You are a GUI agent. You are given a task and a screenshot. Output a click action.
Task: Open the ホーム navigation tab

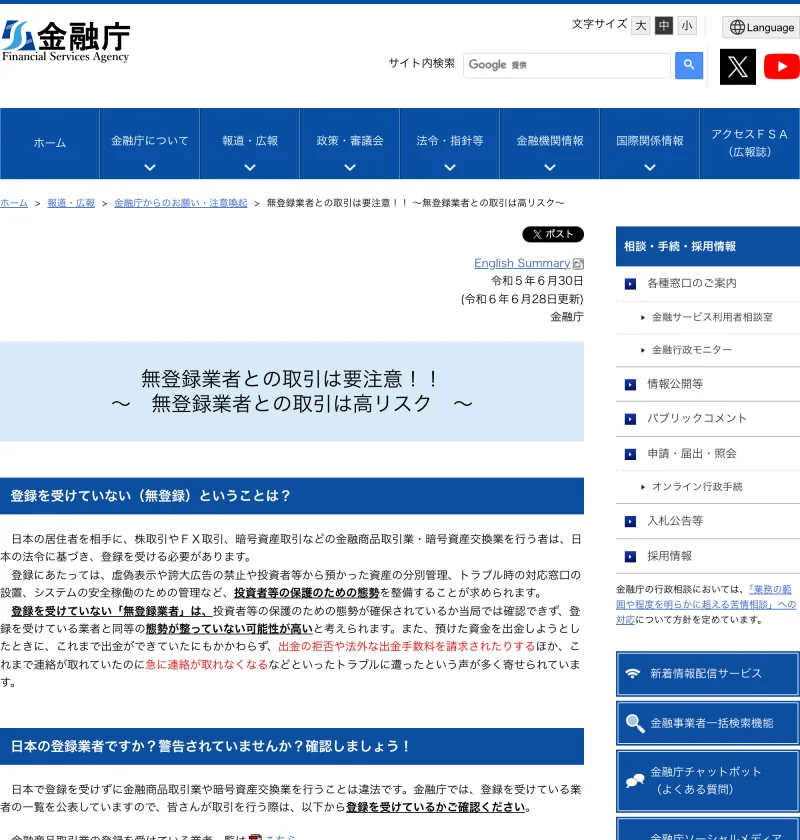click(50, 144)
